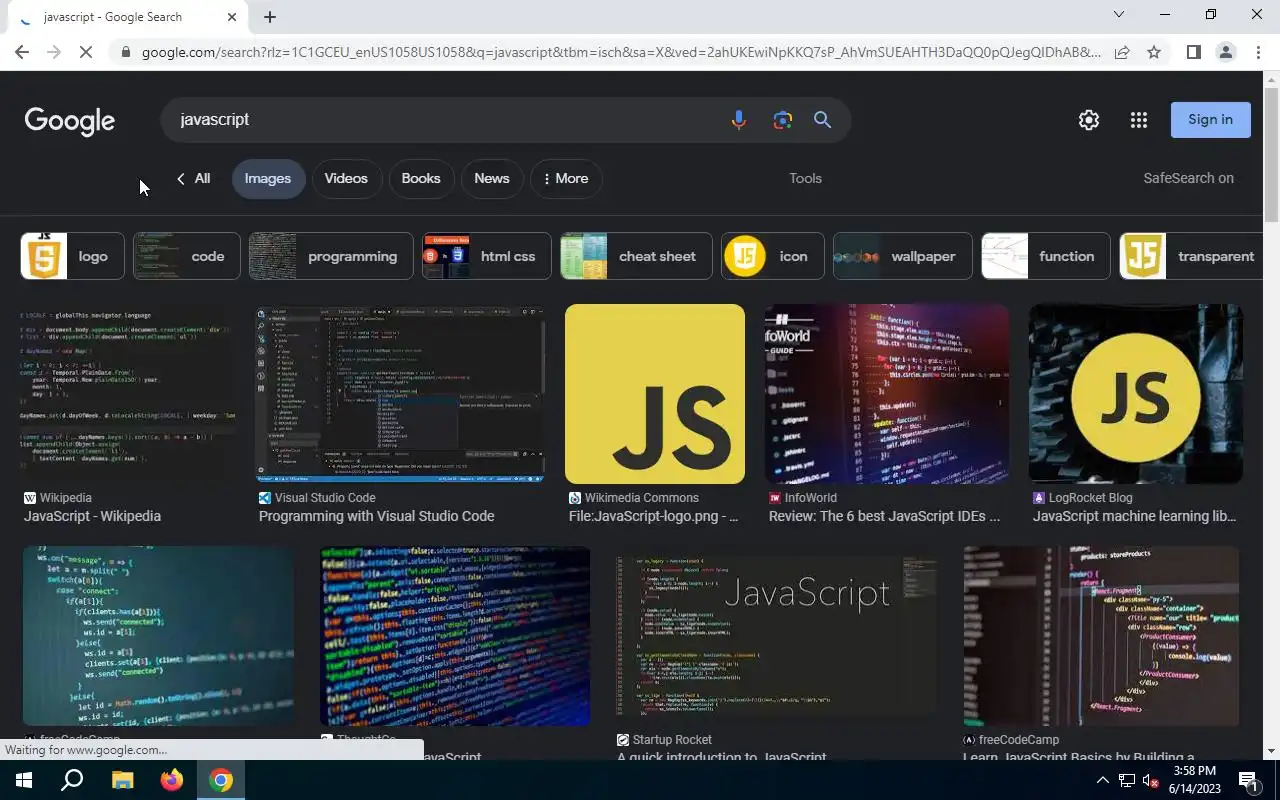Image resolution: width=1280 pixels, height=800 pixels.
Task: Open Chrome tab search chevron
Action: point(1119,15)
